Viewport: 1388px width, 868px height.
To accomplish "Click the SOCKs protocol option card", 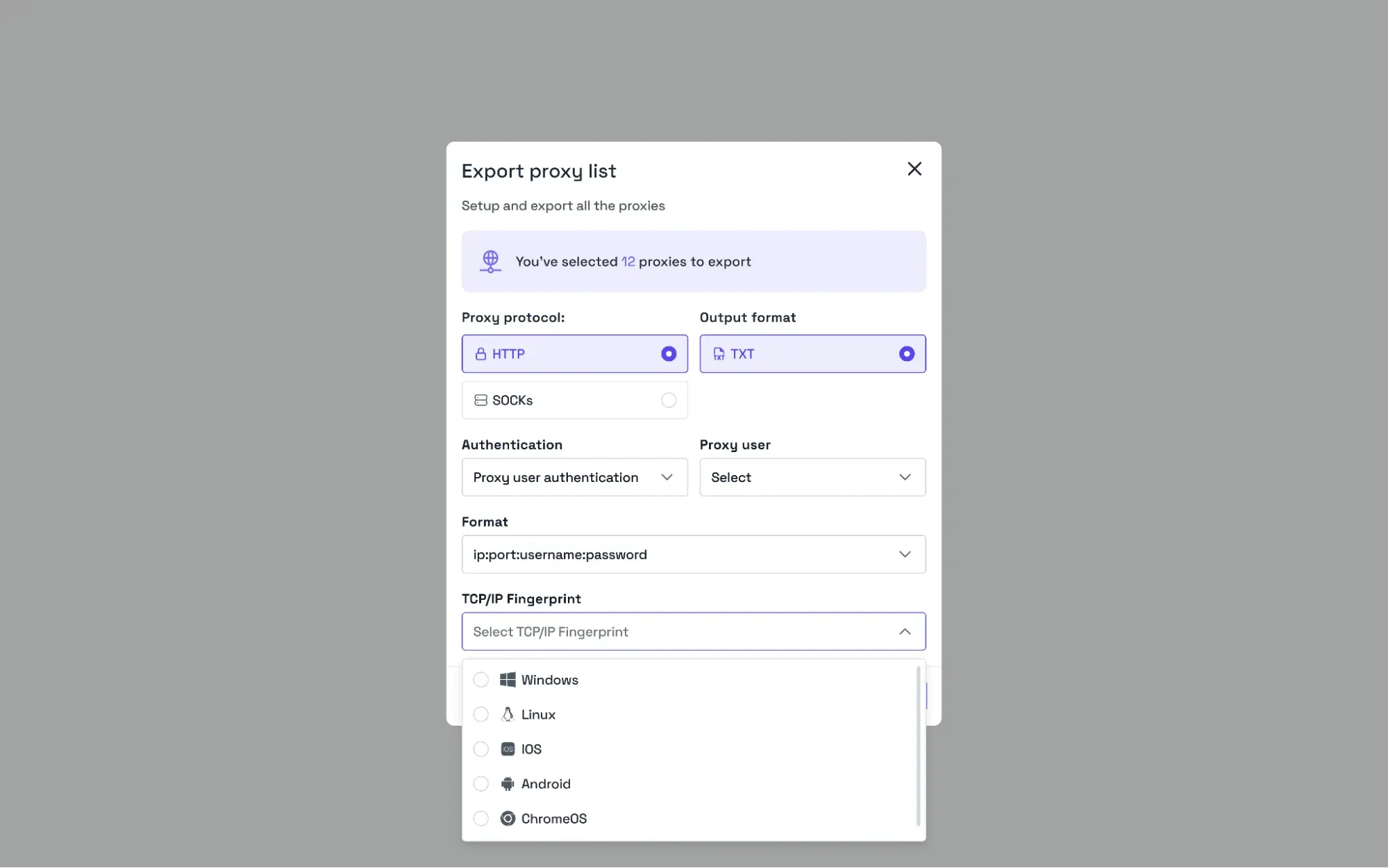I will (x=574, y=401).
